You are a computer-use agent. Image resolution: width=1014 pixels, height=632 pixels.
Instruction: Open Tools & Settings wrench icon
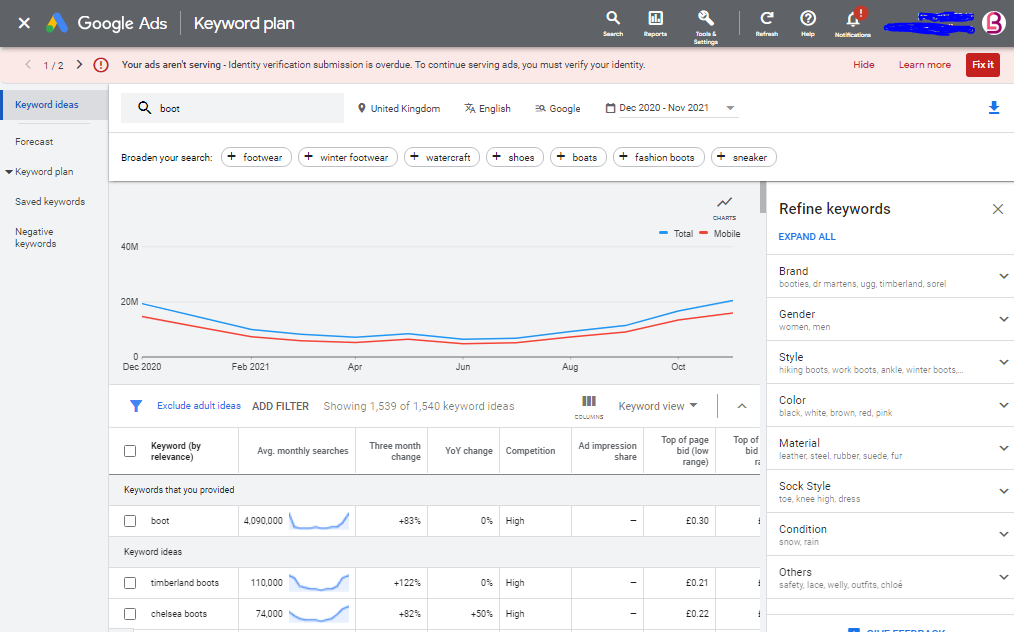706,27
